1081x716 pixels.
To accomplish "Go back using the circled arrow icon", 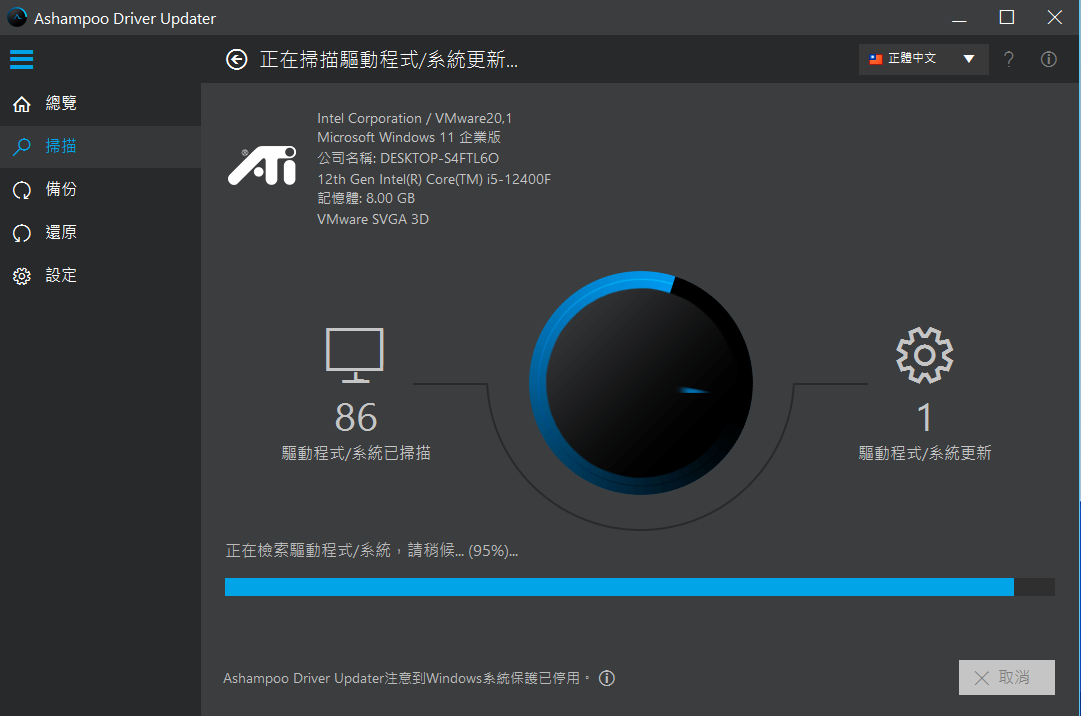I will (x=236, y=60).
